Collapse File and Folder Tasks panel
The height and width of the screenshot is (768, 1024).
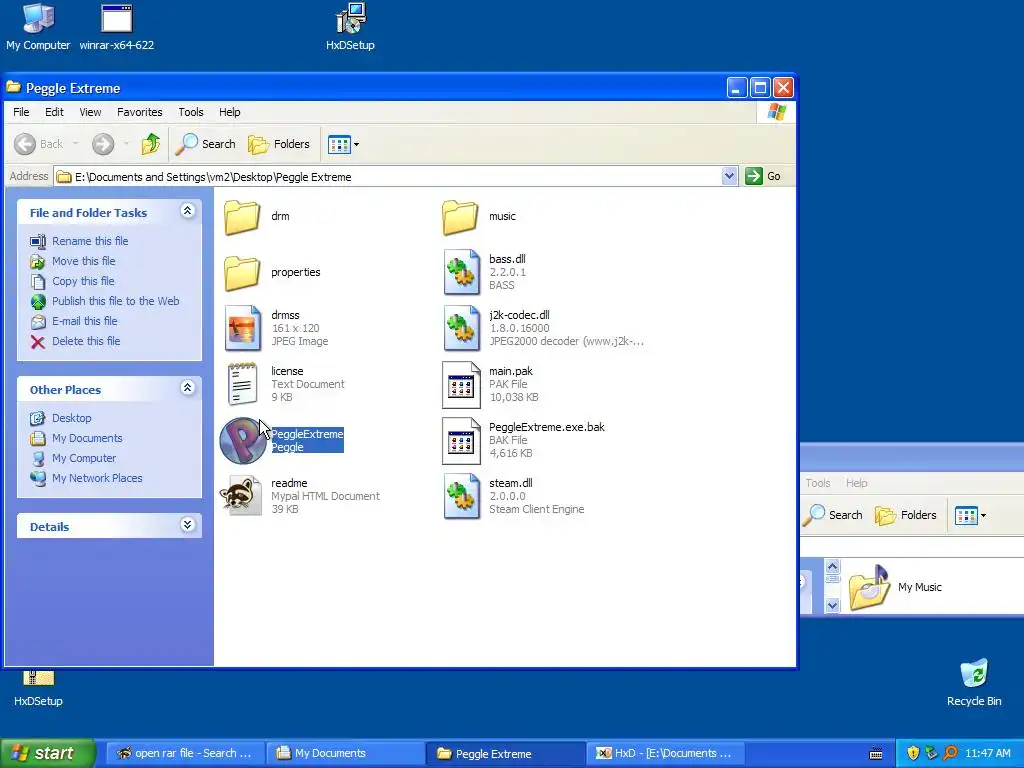point(187,211)
